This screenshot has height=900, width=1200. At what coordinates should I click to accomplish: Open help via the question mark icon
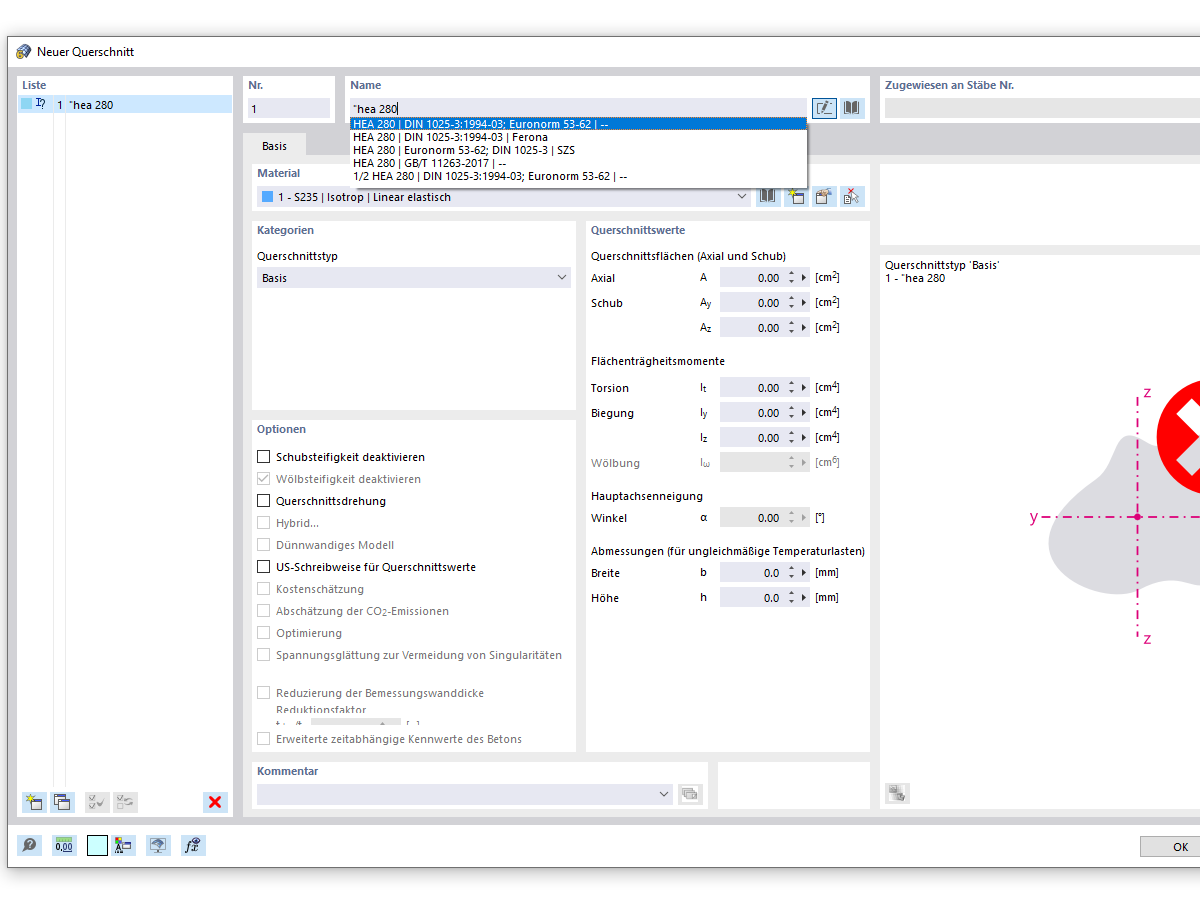pos(30,845)
